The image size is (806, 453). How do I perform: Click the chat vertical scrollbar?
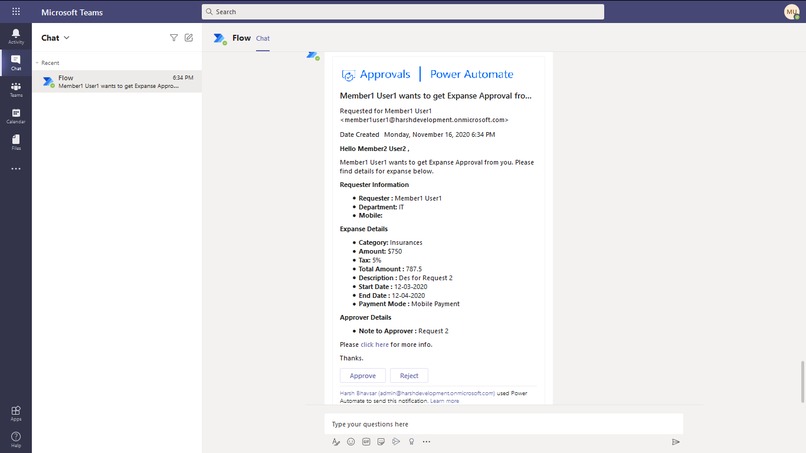(802, 382)
